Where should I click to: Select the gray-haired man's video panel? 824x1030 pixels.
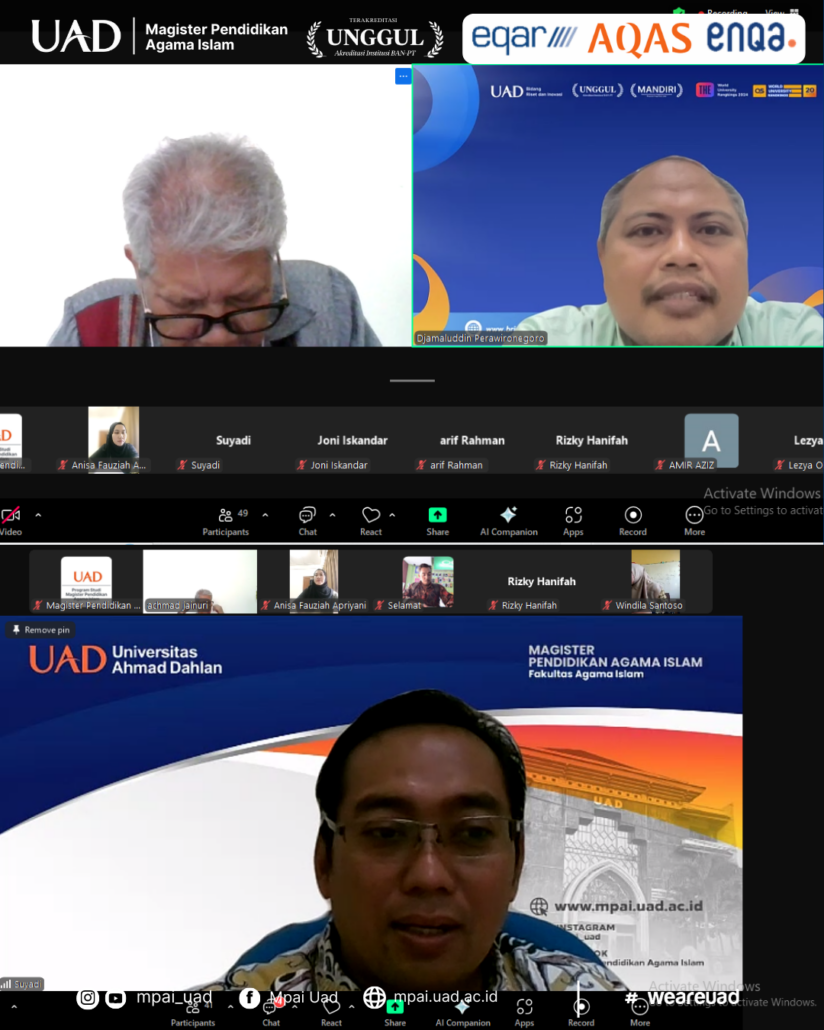coord(205,205)
